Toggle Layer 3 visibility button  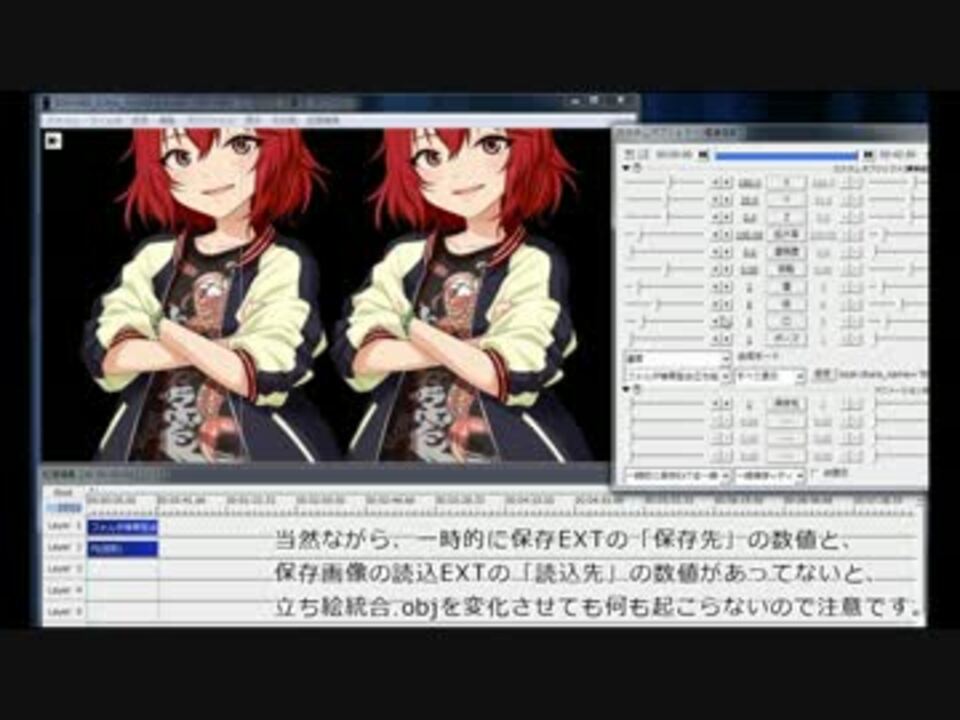(64, 569)
